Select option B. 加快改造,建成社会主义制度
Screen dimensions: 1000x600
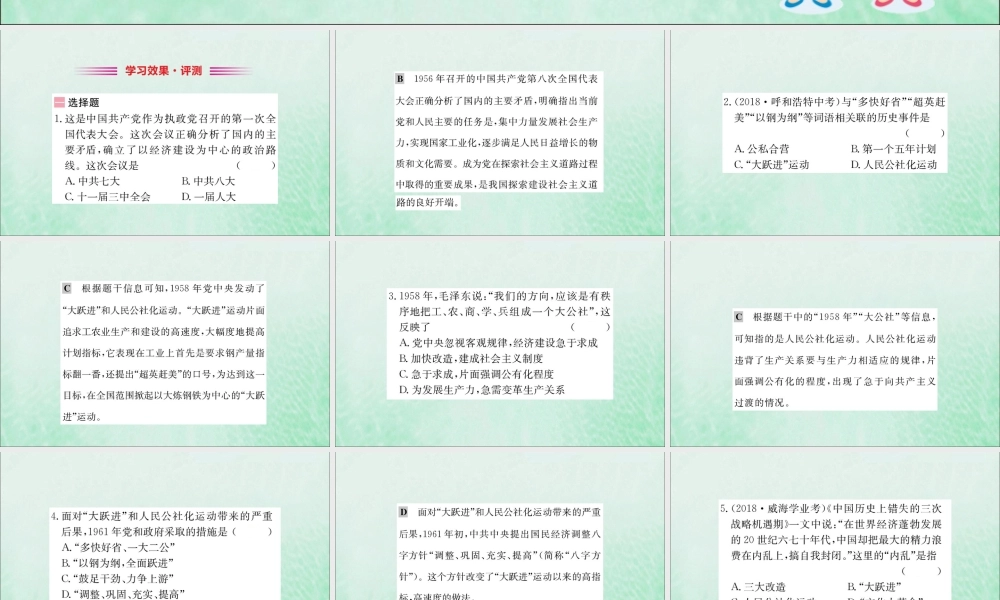(471, 358)
